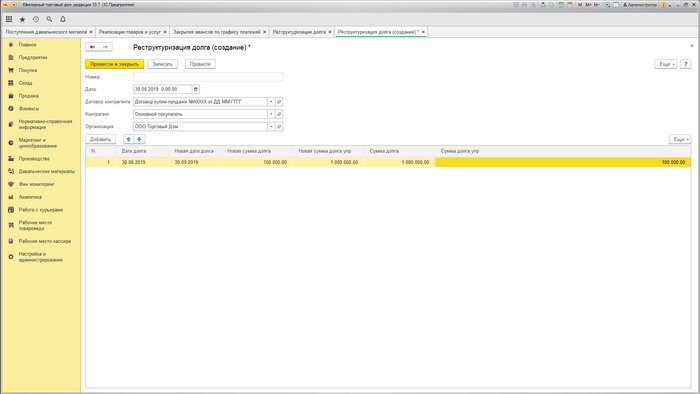Click the Дата field with 30.08.2019
This screenshot has height=394, width=700.
[x=162, y=89]
